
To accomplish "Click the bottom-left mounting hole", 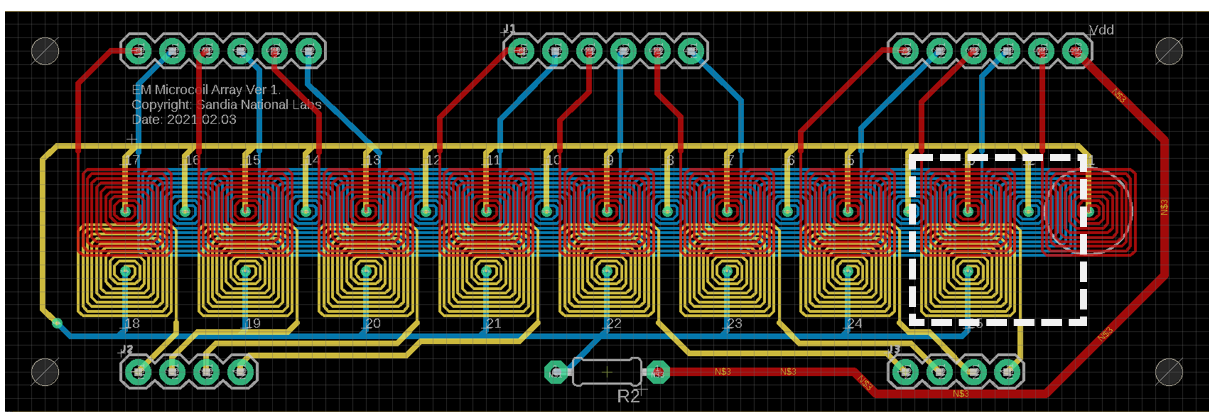I will pos(45,372).
